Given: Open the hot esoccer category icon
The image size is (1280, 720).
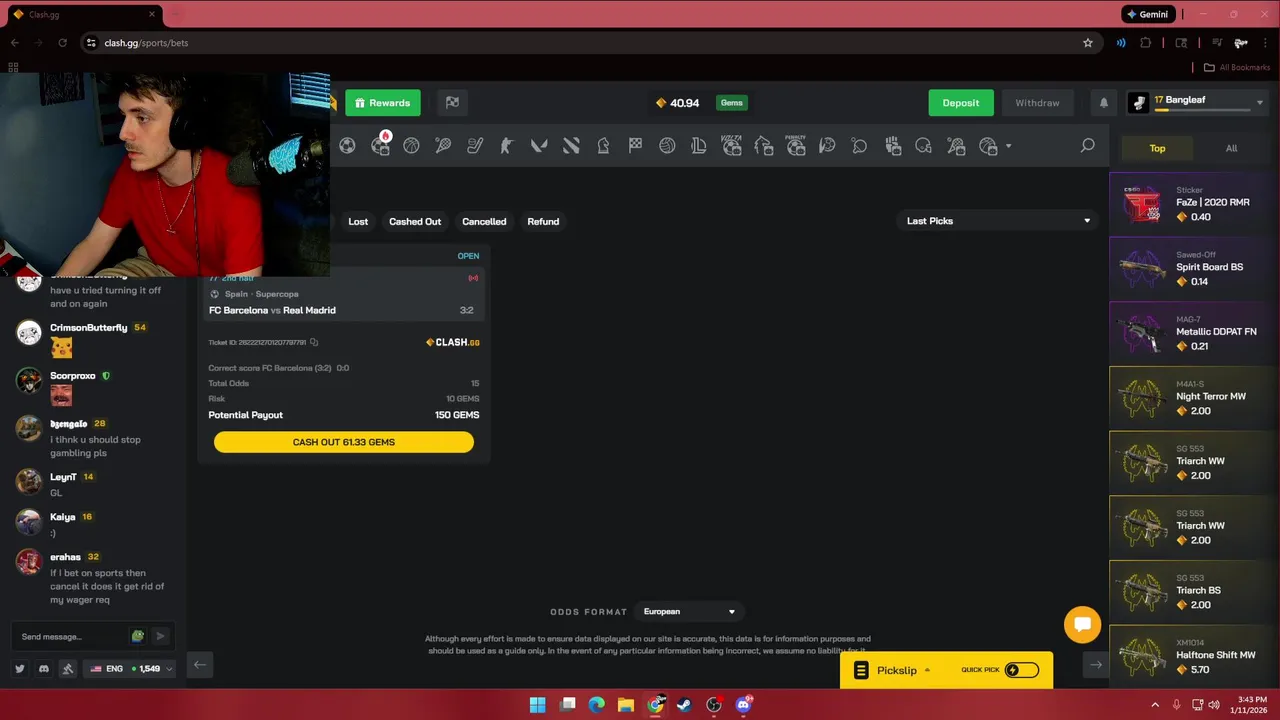Looking at the screenshot, I should coord(380,145).
